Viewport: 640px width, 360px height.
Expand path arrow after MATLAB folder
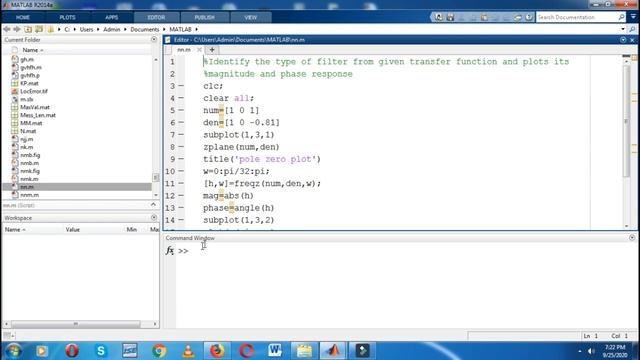coord(196,29)
